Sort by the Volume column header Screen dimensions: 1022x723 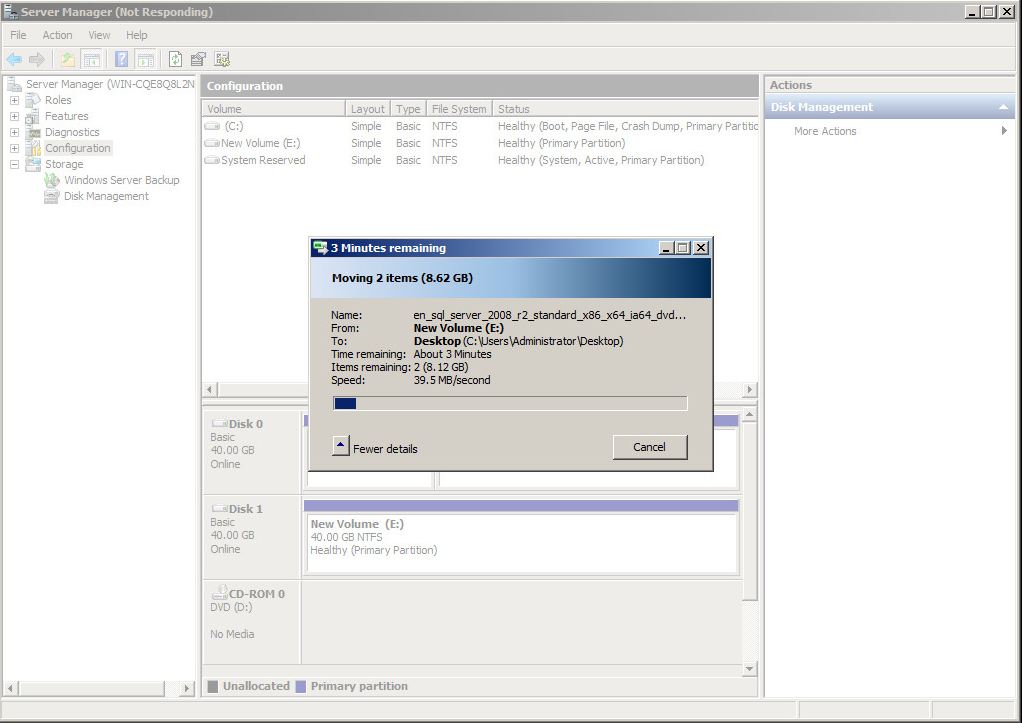(x=274, y=109)
